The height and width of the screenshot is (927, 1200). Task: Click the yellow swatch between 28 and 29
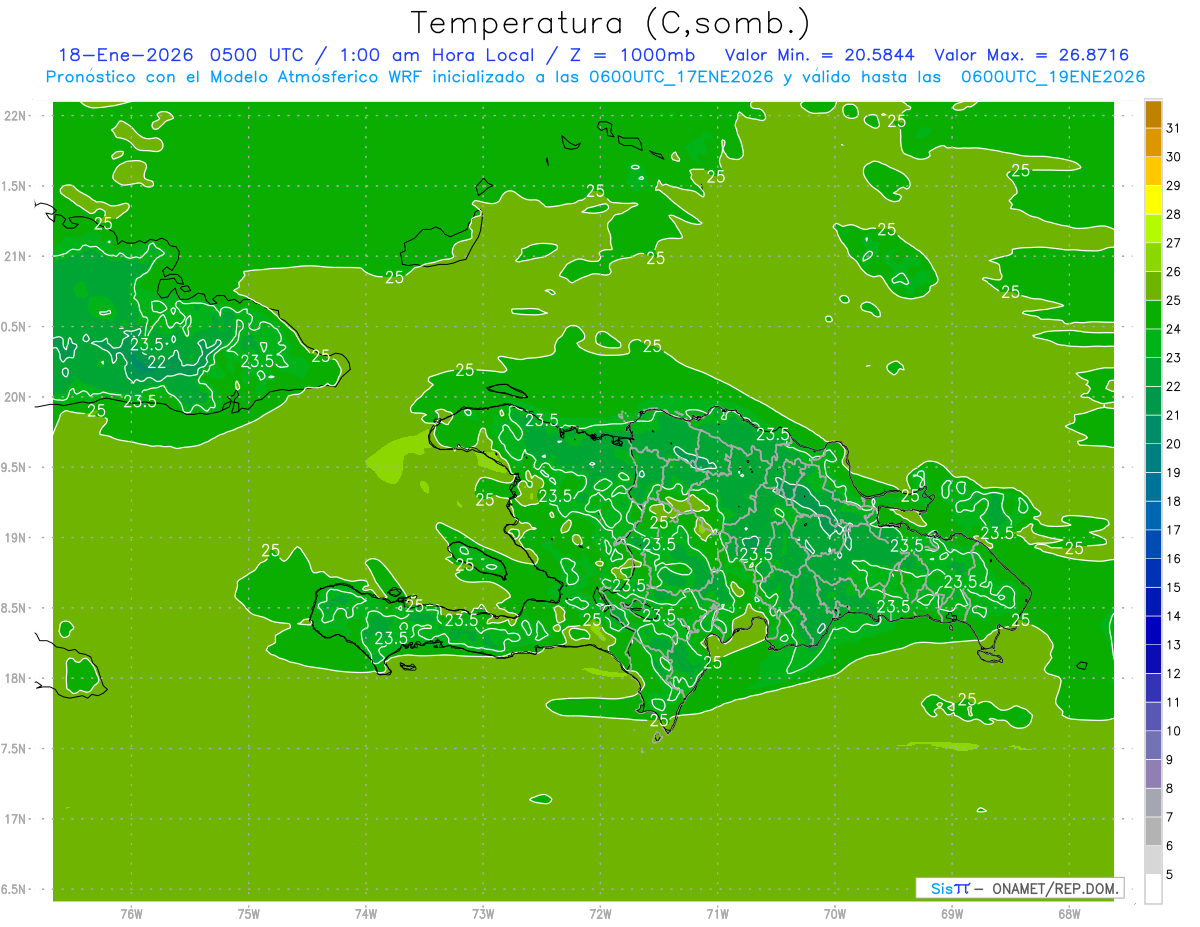pos(1153,200)
